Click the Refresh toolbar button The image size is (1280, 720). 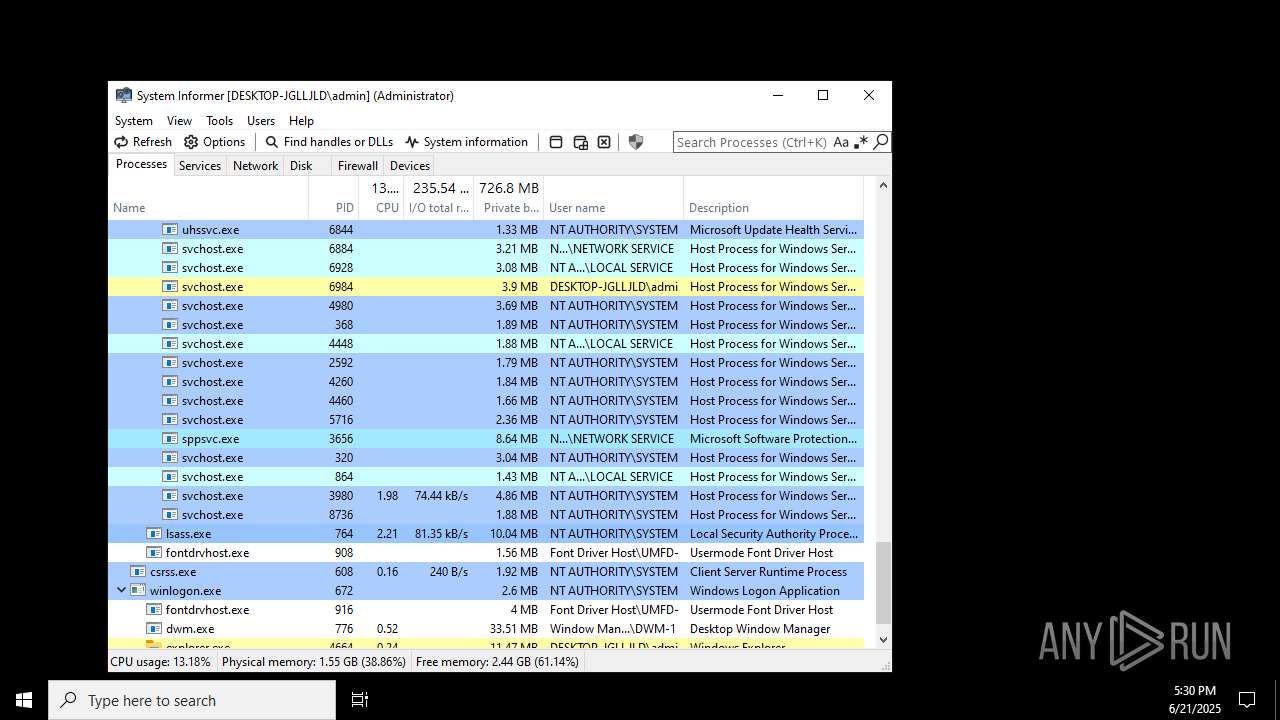pyautogui.click(x=143, y=142)
